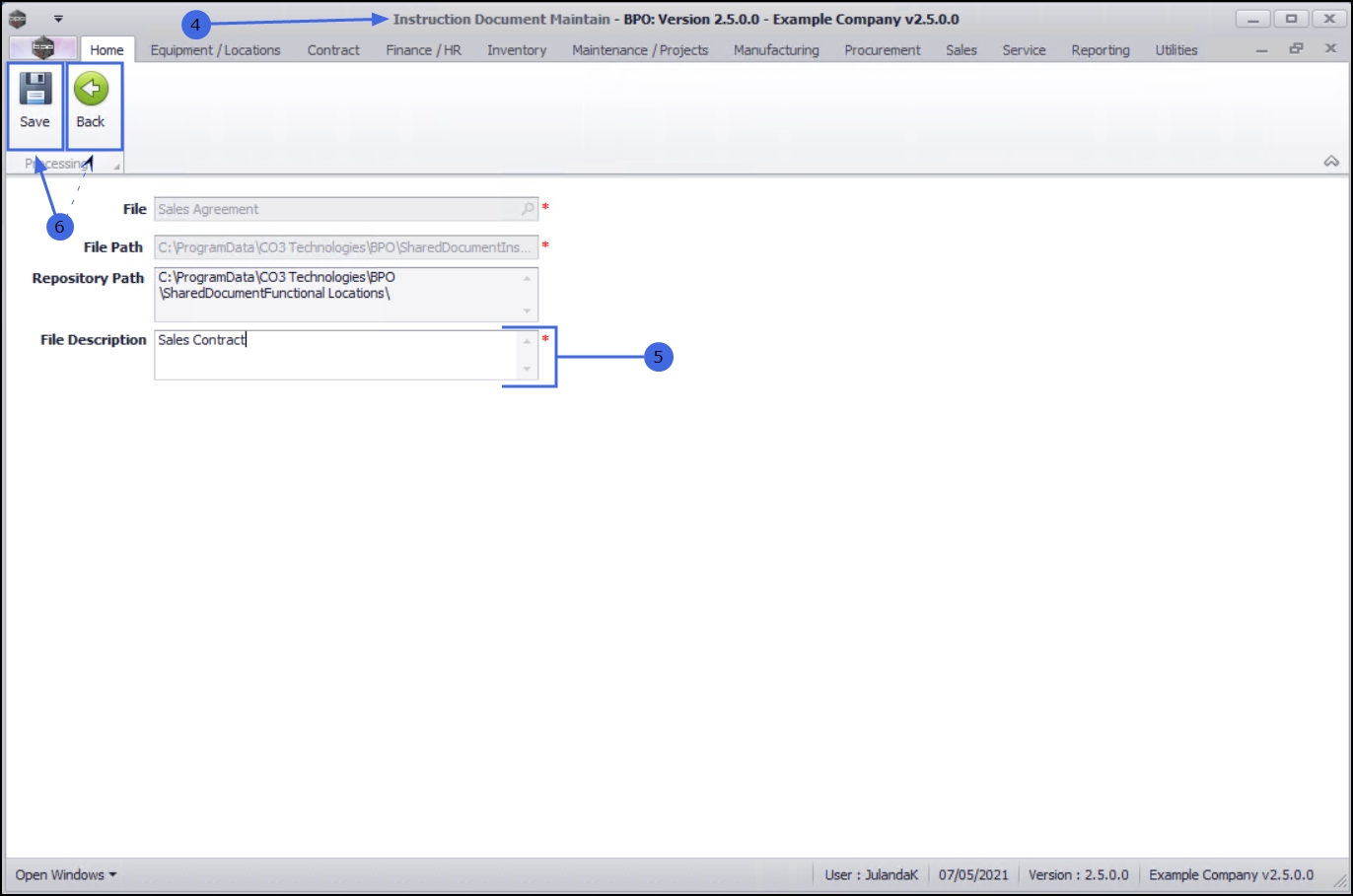Image resolution: width=1353 pixels, height=896 pixels.
Task: Click the Save disk icon
Action: coord(35,90)
